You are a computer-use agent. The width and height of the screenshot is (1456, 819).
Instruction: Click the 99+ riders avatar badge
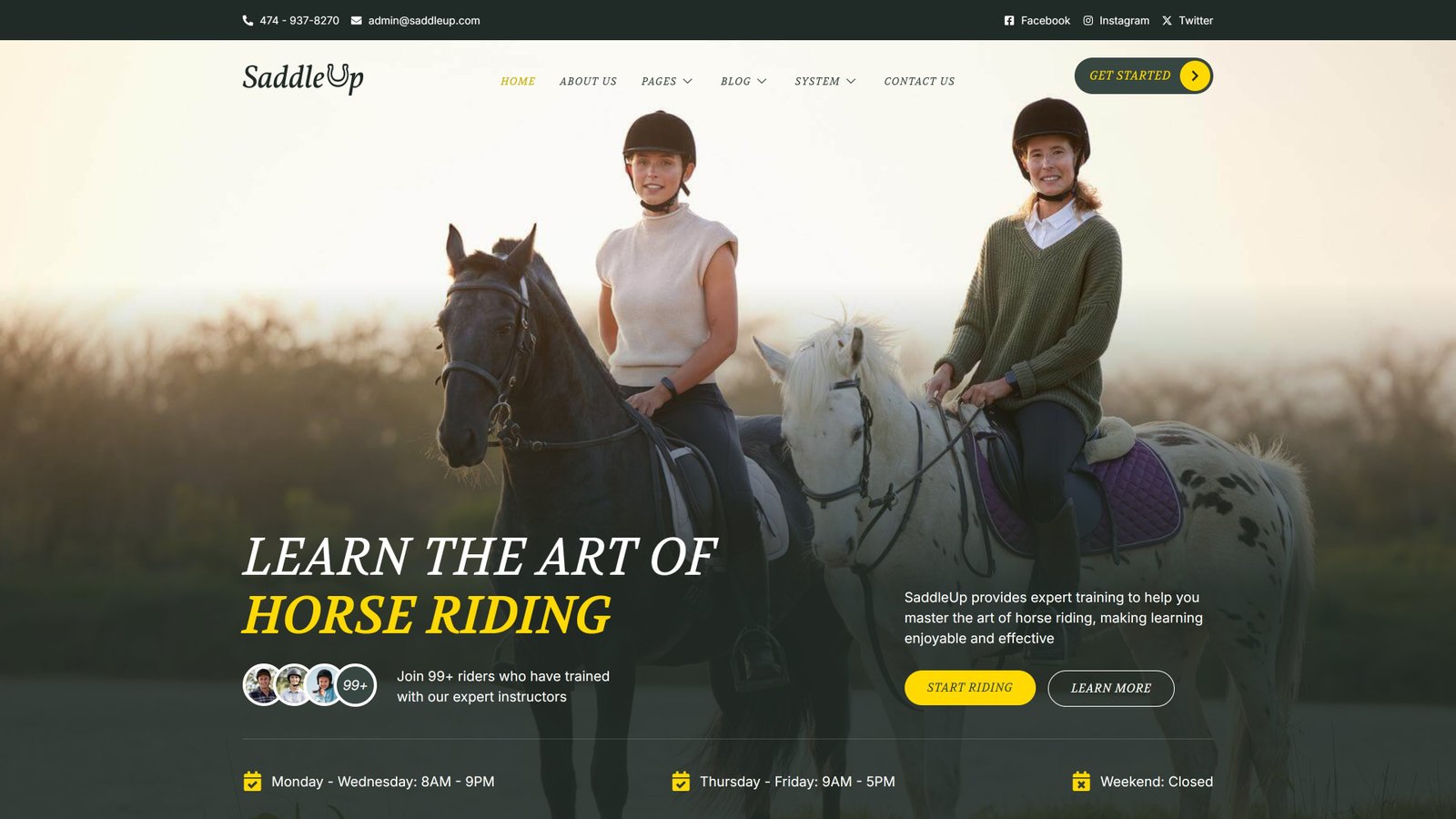pyautogui.click(x=355, y=685)
